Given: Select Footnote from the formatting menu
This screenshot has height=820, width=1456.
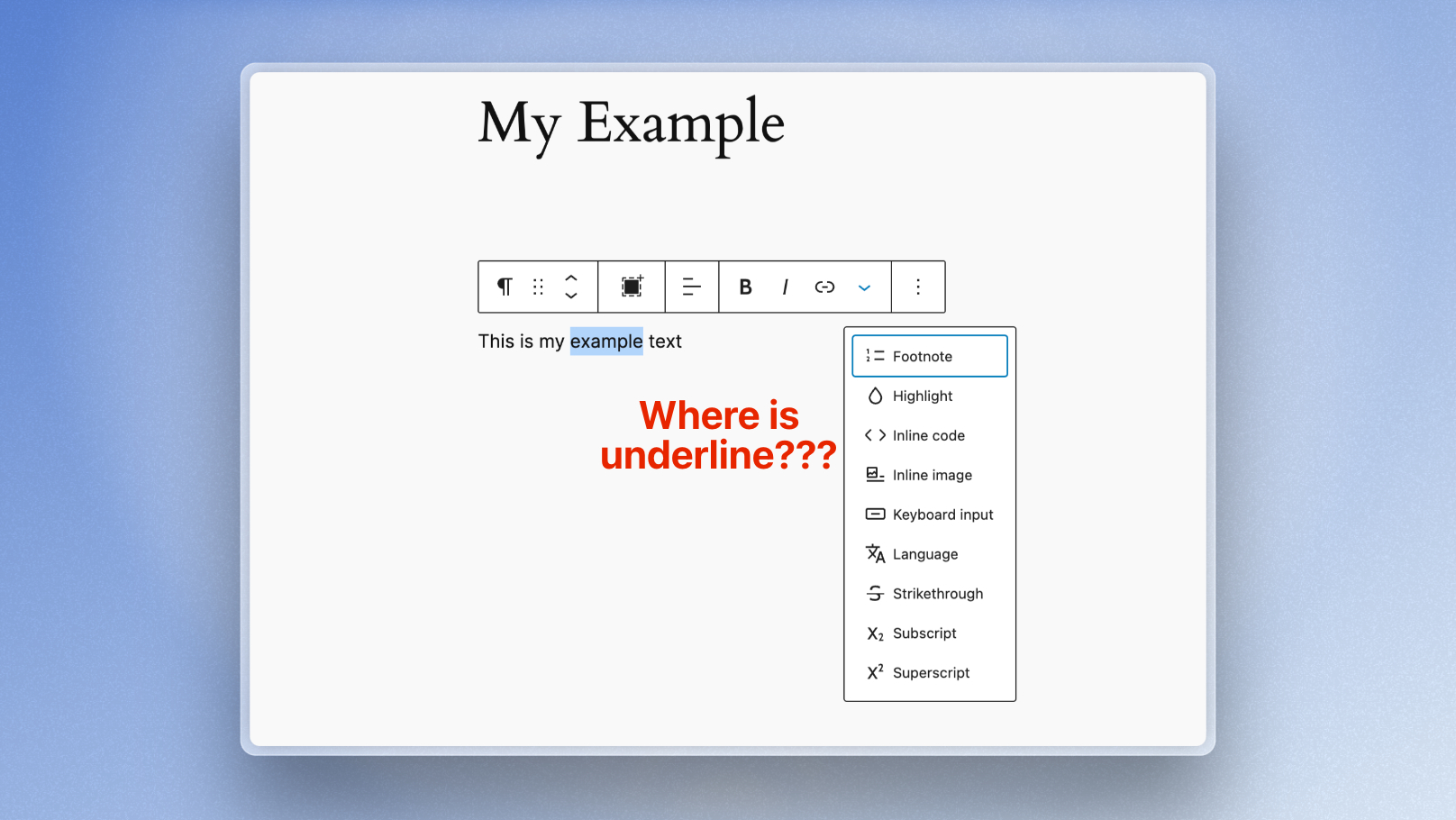Looking at the screenshot, I should pyautogui.click(x=929, y=356).
